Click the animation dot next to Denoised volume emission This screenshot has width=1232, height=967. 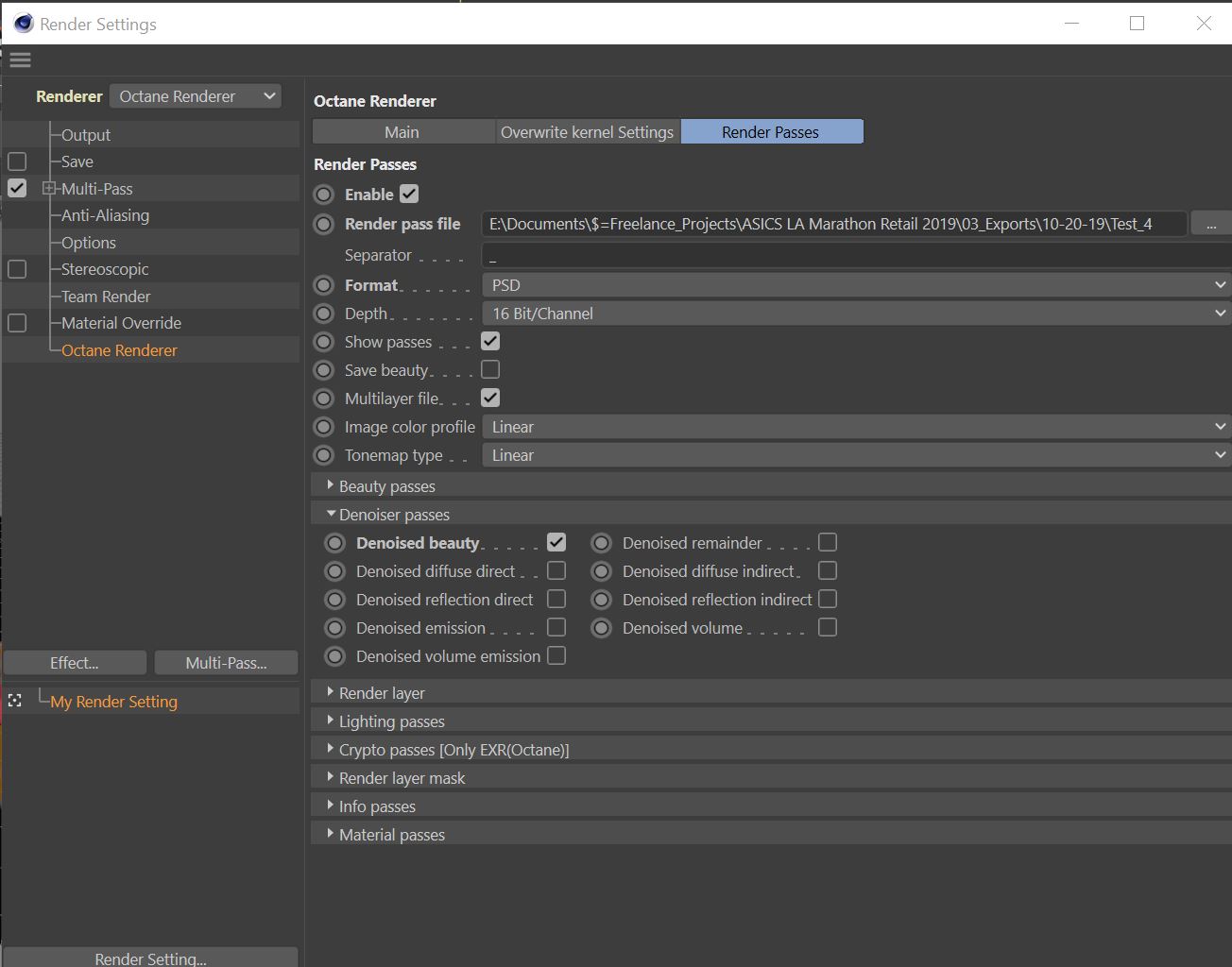coord(335,656)
